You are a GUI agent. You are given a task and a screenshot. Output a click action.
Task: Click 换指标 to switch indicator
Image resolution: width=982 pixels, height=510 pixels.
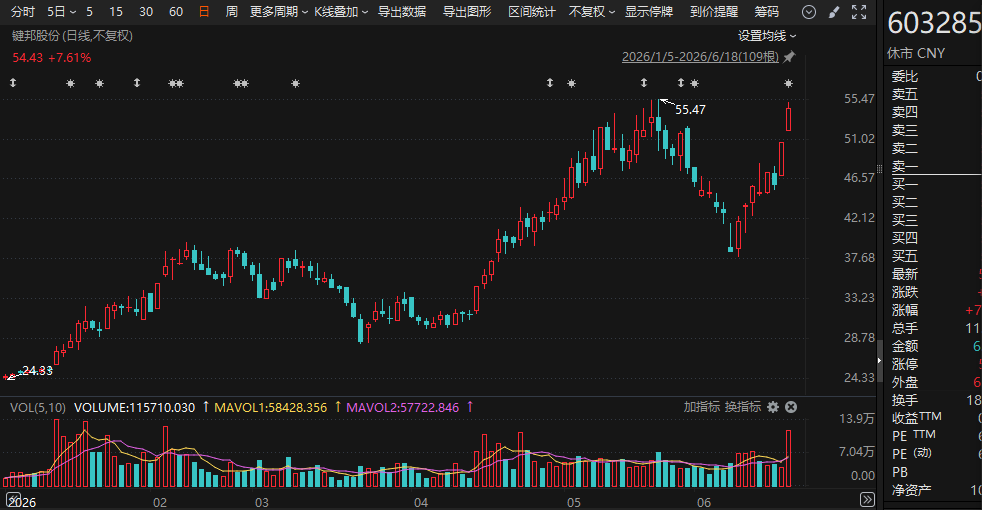(x=743, y=407)
